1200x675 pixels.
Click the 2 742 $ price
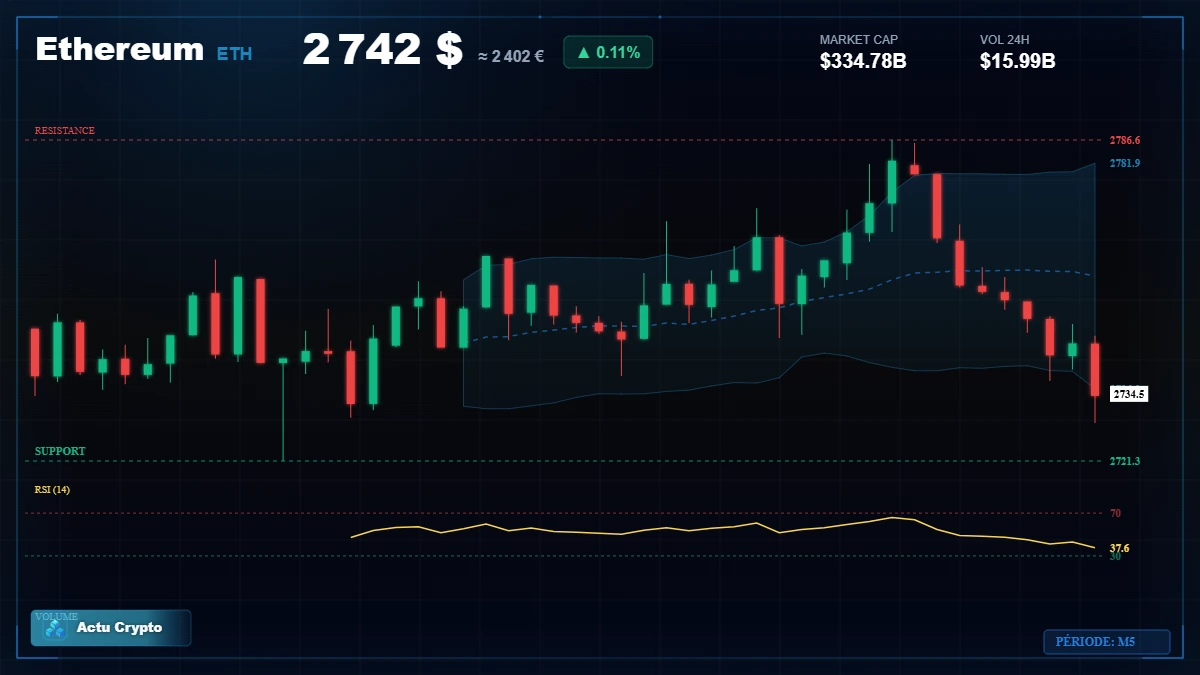point(383,50)
